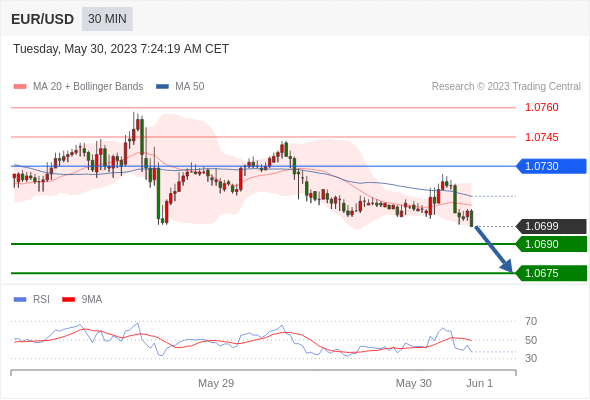
Task: Click the pink MA 20 legend swatch
Action: click(20, 87)
